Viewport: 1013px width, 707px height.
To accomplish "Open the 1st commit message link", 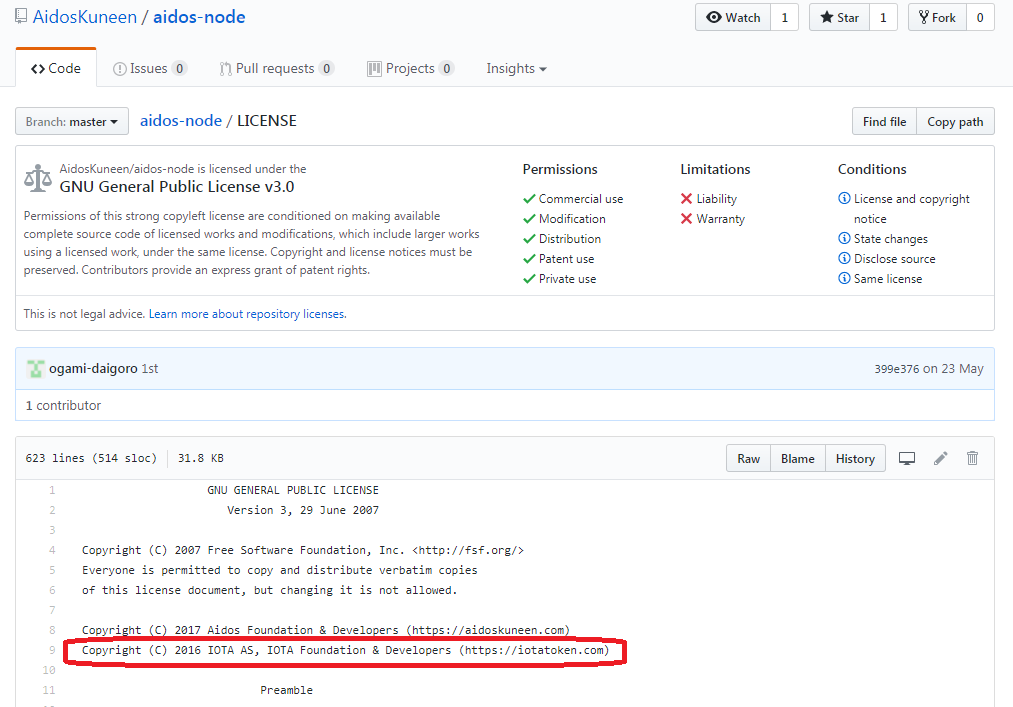I will point(150,368).
